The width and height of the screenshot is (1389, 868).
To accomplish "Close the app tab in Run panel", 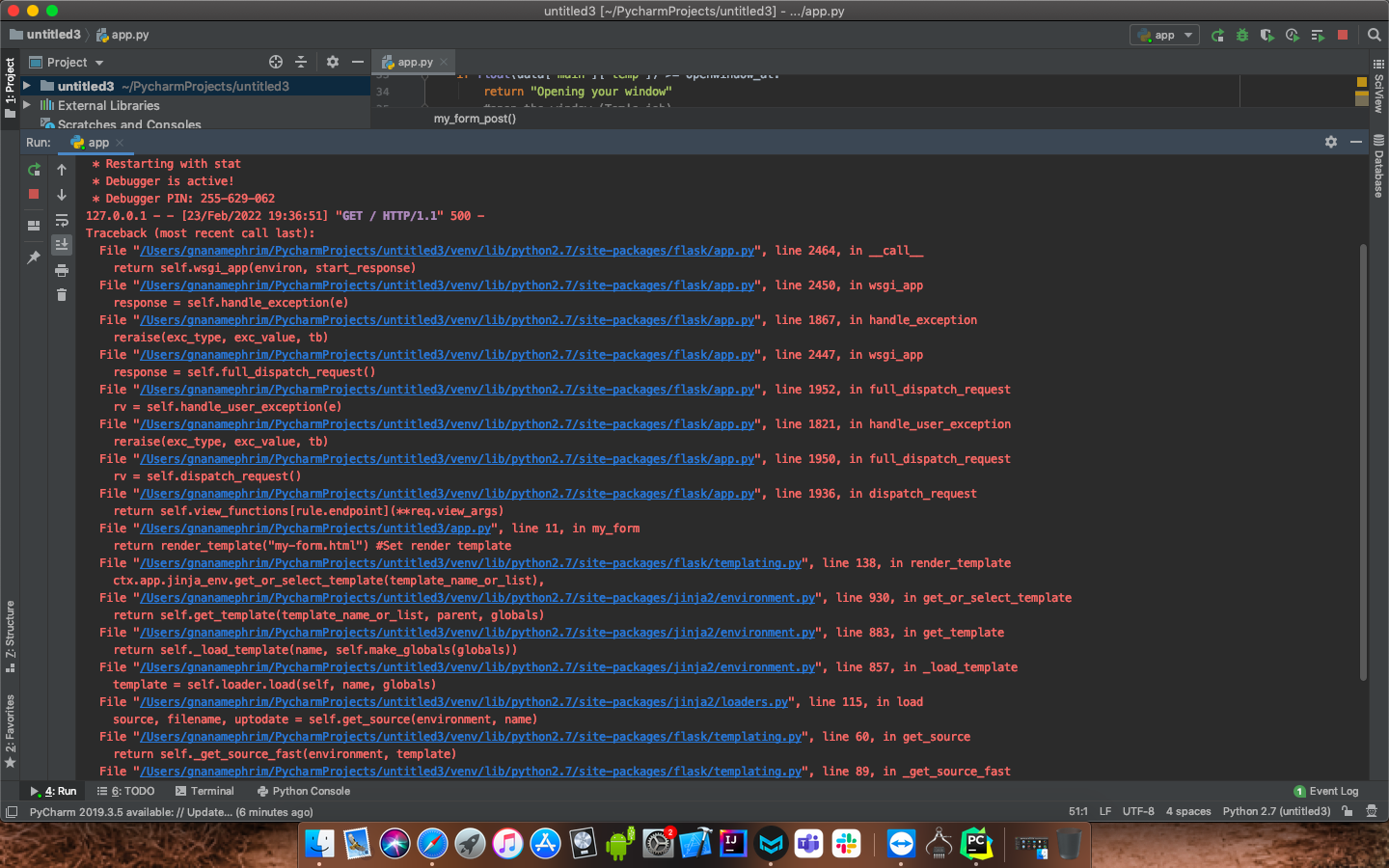I will (x=120, y=143).
